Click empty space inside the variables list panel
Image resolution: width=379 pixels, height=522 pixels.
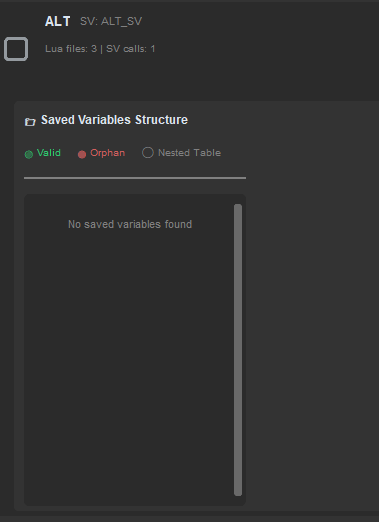(x=130, y=367)
